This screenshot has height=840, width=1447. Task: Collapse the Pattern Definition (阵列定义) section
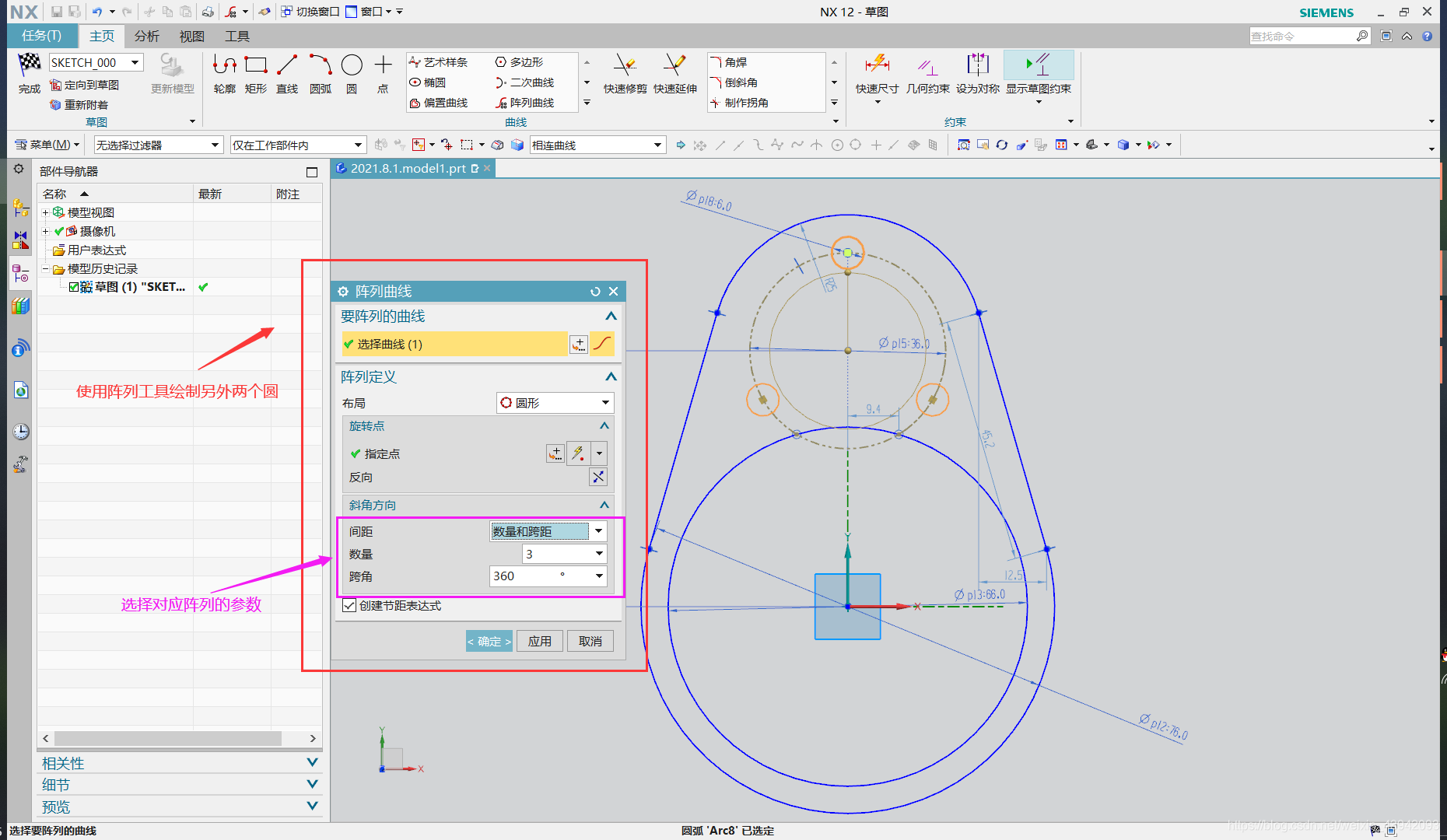coord(611,377)
